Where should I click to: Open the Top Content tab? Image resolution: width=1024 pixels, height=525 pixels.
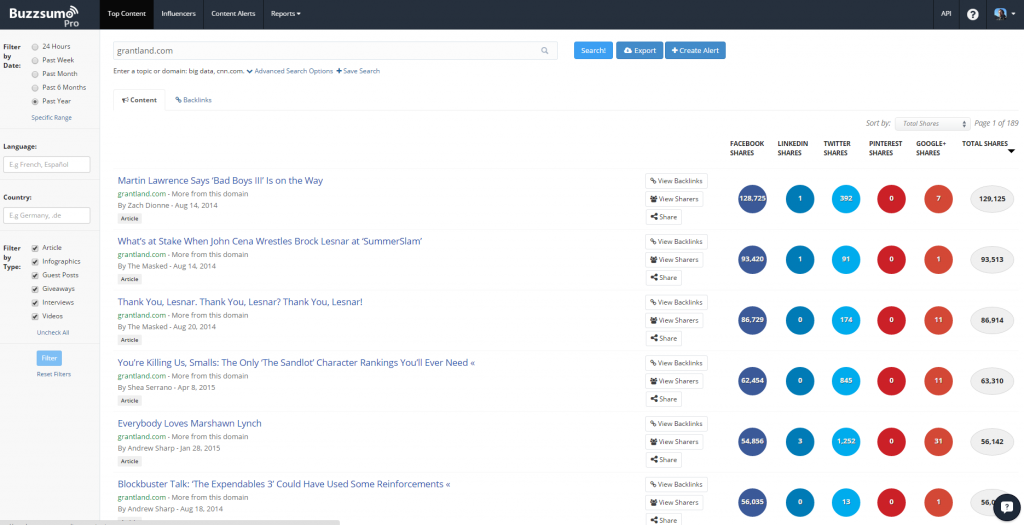tap(127, 14)
